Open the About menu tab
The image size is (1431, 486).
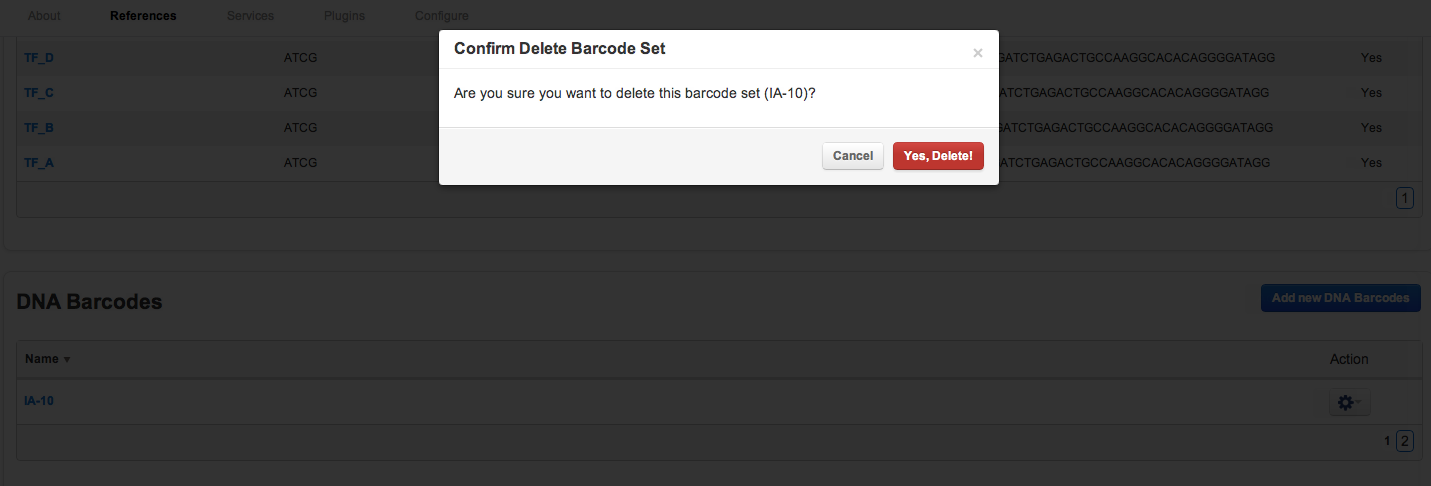[44, 16]
